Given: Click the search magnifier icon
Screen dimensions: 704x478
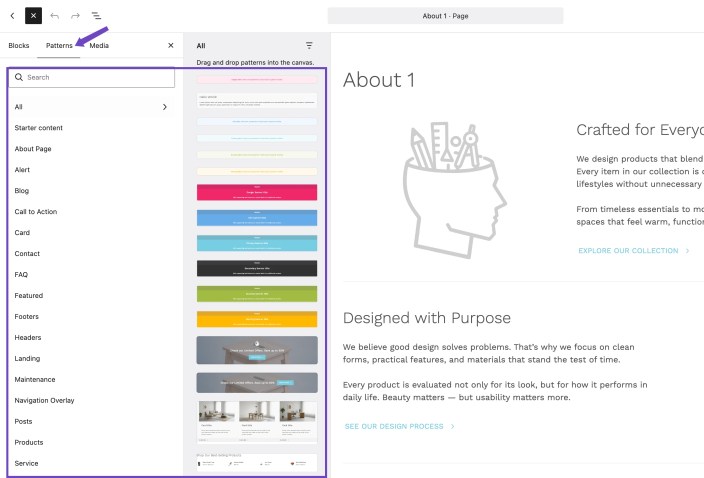Looking at the screenshot, I should (19, 77).
